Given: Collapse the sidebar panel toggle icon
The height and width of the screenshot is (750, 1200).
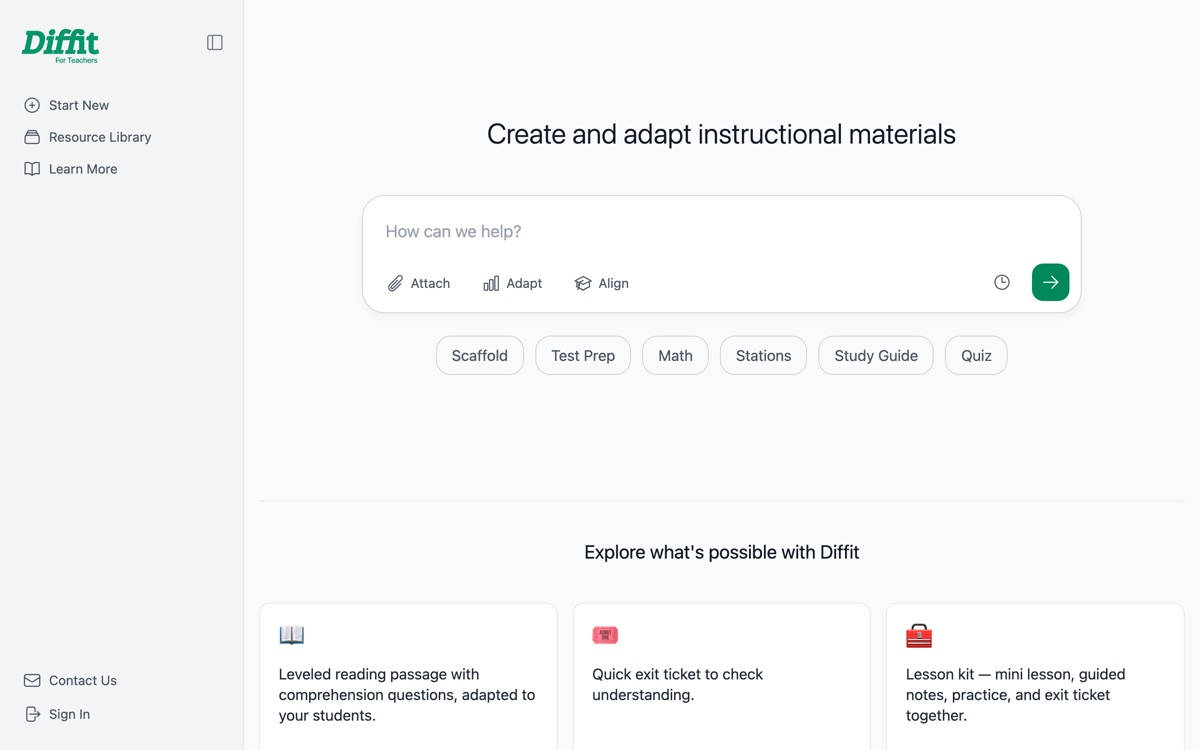Looking at the screenshot, I should [215, 42].
